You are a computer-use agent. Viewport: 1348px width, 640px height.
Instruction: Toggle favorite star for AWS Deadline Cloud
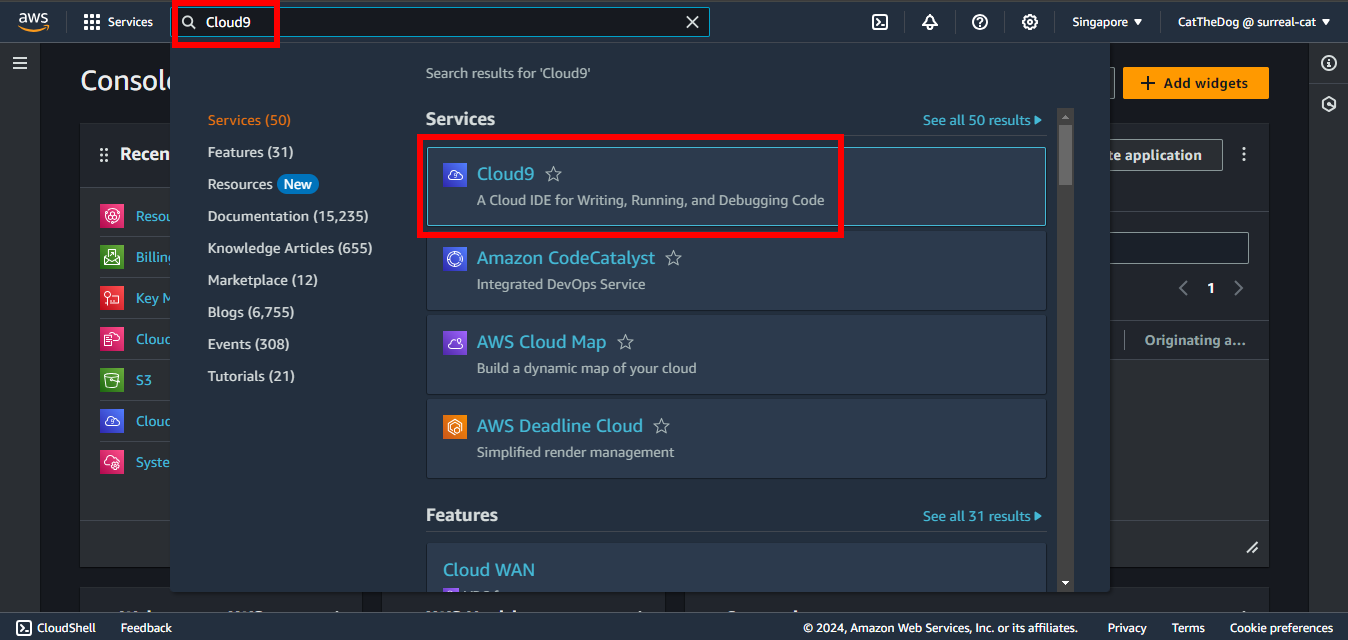tap(661, 426)
